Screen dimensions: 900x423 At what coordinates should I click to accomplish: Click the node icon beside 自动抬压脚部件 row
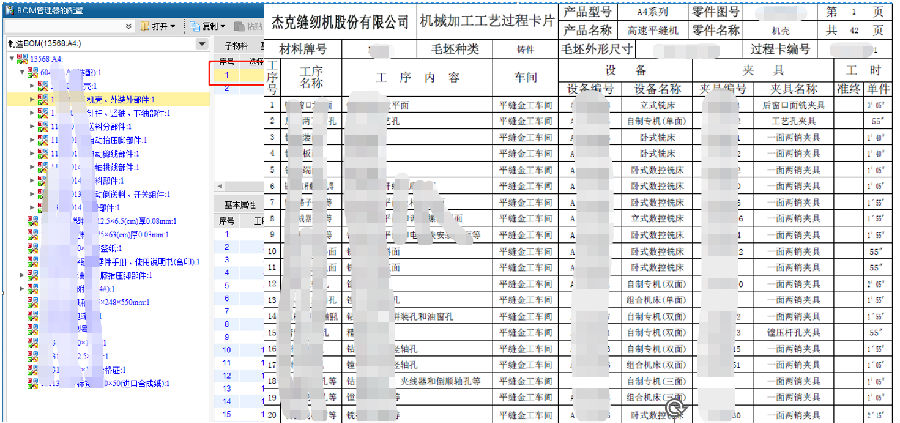coord(44,140)
